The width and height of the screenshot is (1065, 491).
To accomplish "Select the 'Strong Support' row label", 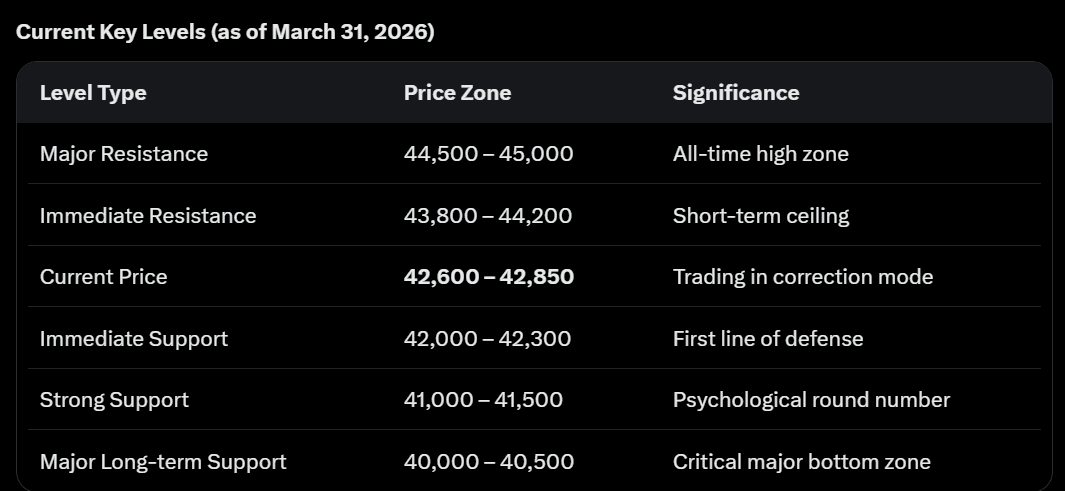I will [x=114, y=400].
